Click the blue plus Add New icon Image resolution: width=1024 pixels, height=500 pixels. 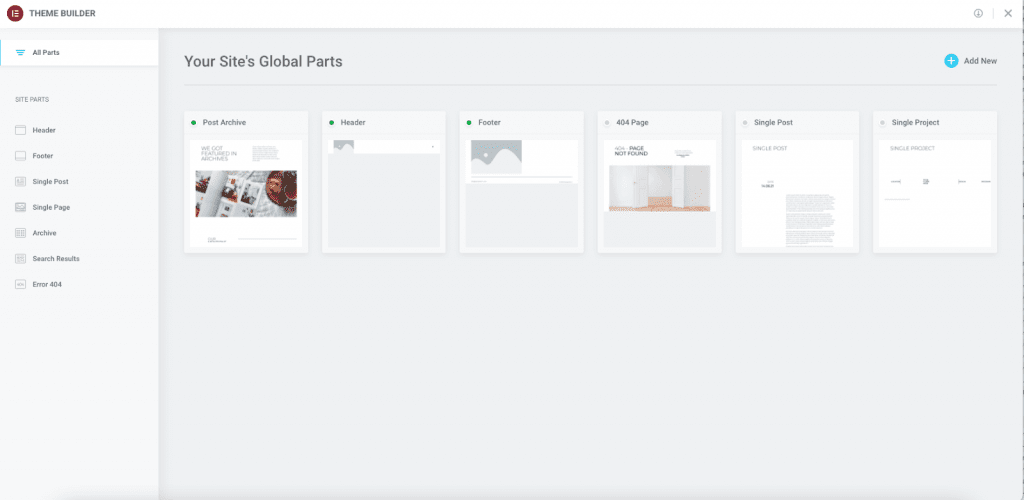coord(951,61)
